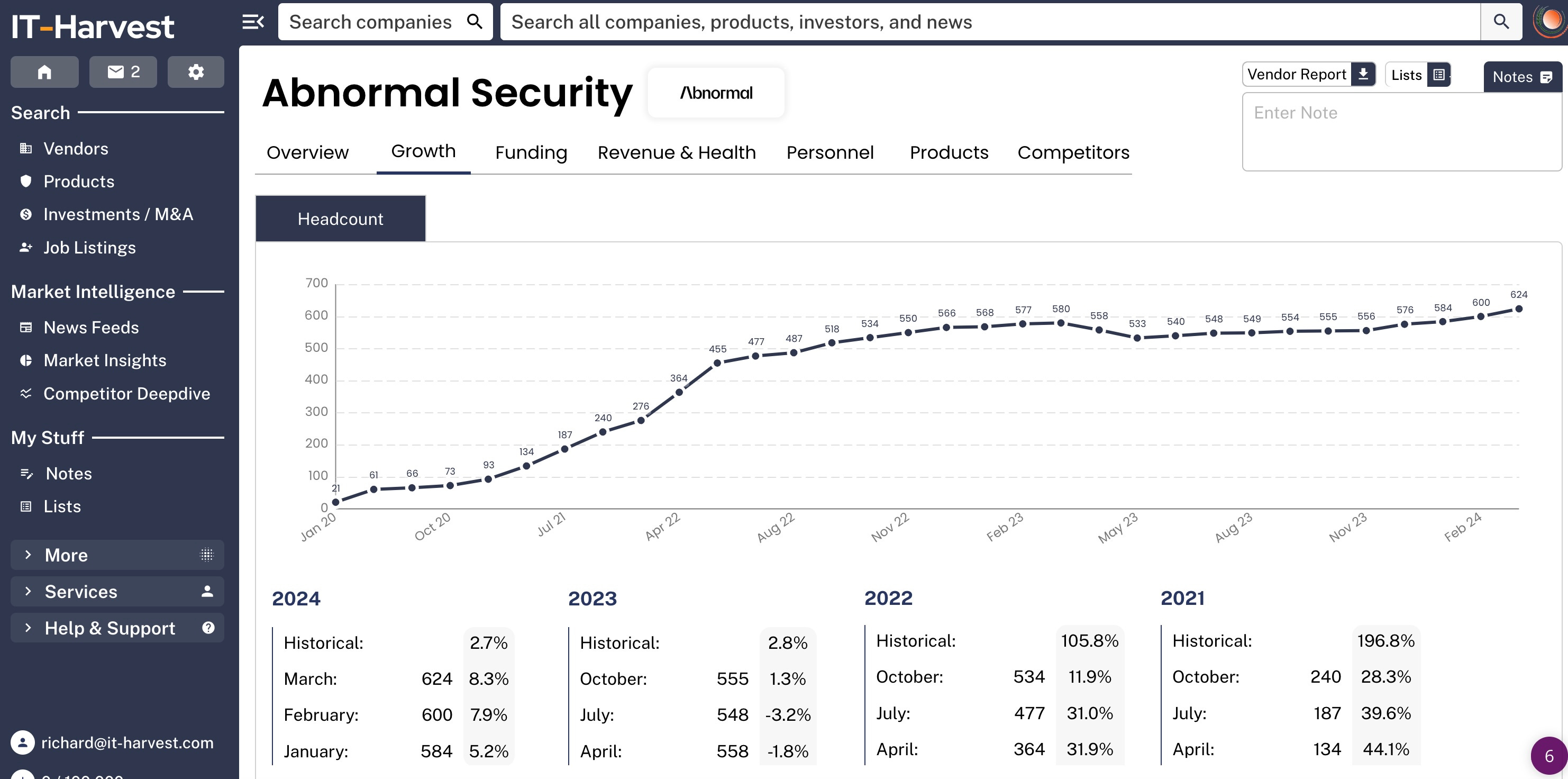Open the Notes panel tab

(1523, 77)
